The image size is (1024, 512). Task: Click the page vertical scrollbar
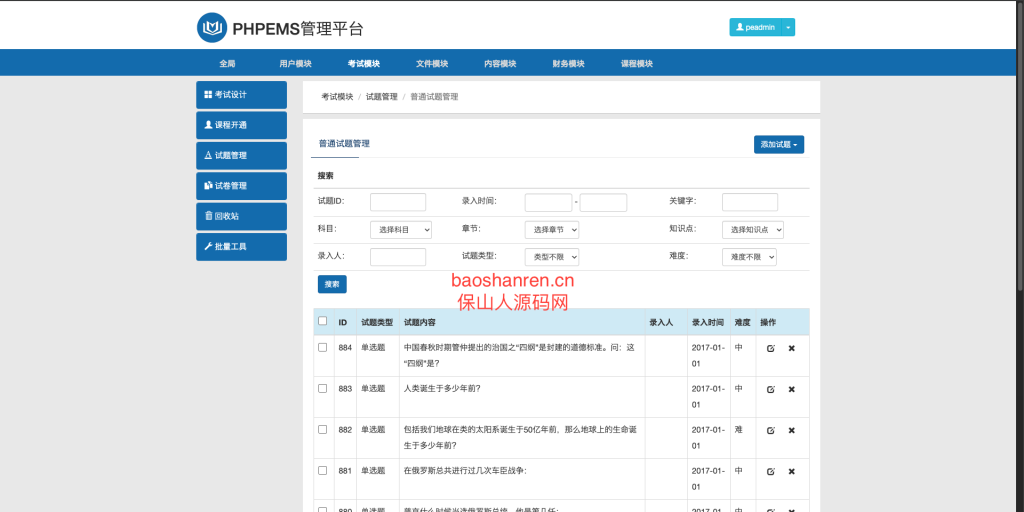pyautogui.click(x=1020, y=144)
